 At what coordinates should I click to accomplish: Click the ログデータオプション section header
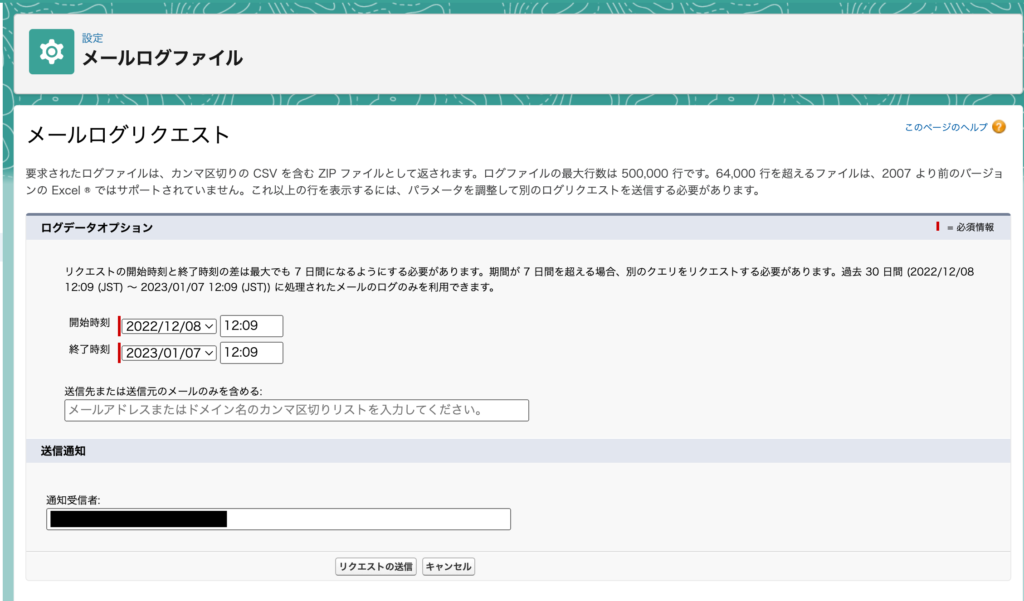97,228
